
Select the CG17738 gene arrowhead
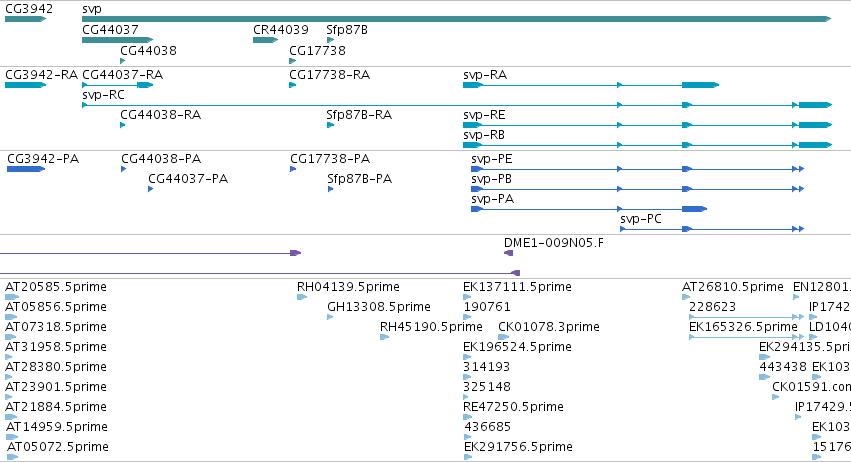293,61
